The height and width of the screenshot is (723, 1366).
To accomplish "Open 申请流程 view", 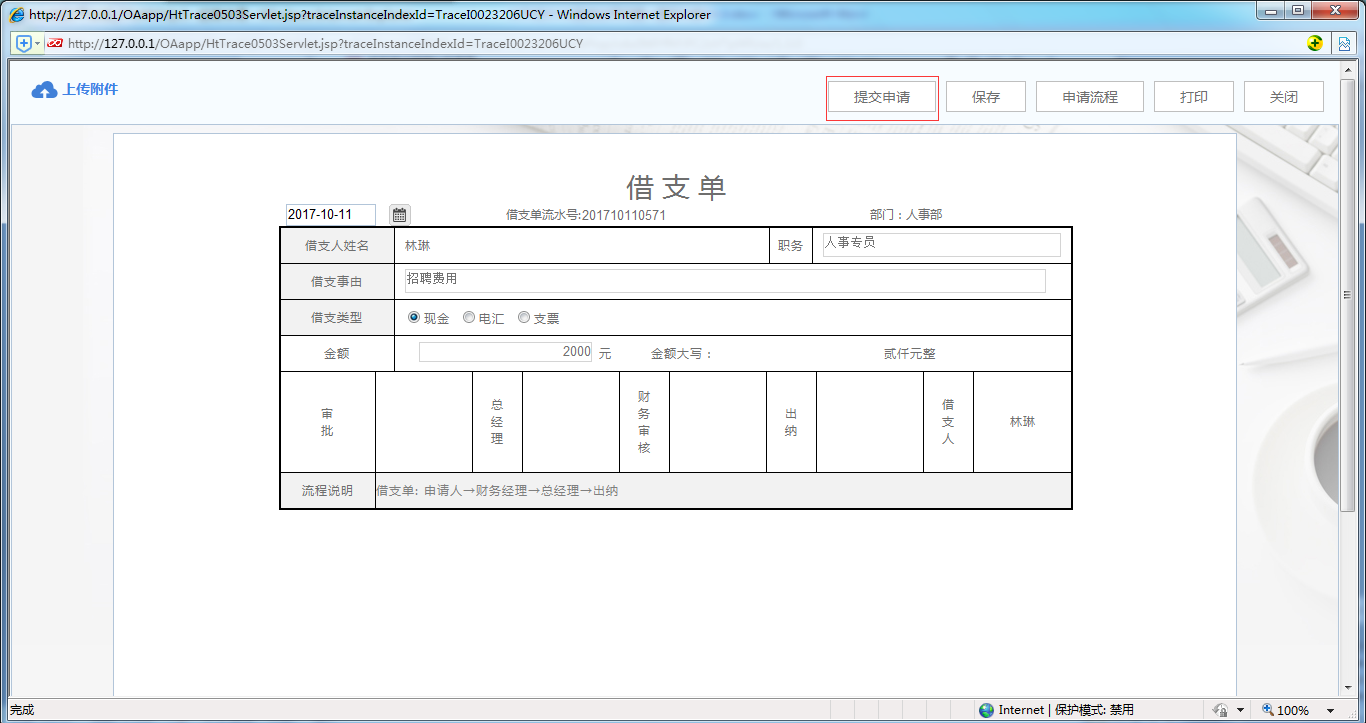I will (x=1089, y=96).
